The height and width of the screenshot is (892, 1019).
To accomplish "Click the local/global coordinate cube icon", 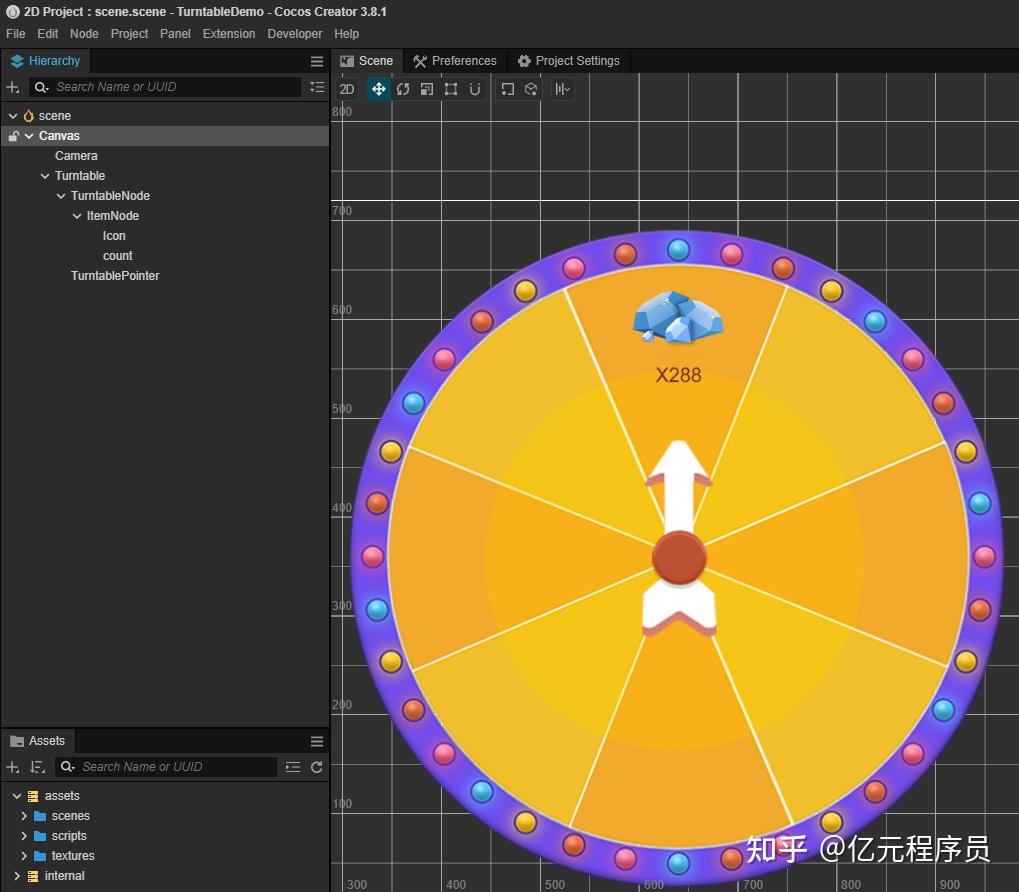I will (531, 89).
